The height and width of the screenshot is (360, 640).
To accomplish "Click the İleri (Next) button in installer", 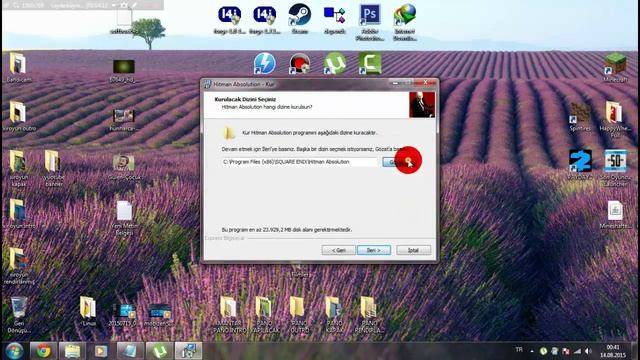I will (373, 250).
